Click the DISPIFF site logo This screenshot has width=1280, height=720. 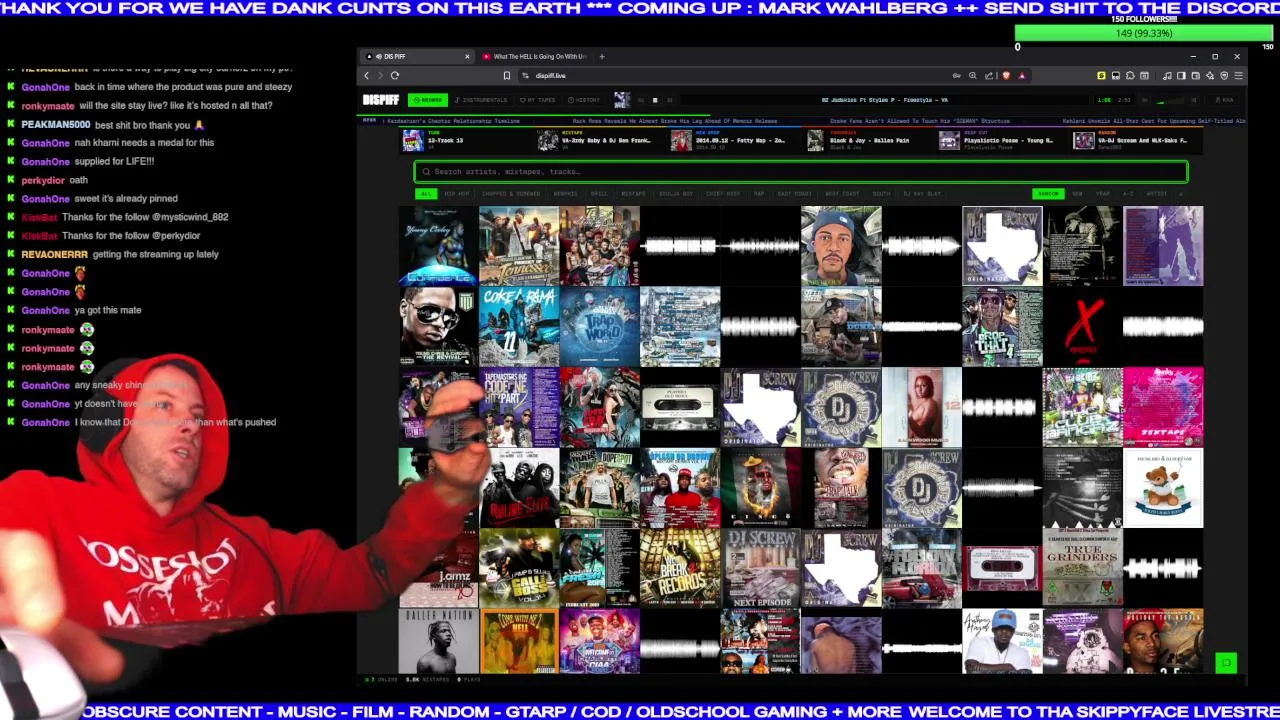point(381,100)
